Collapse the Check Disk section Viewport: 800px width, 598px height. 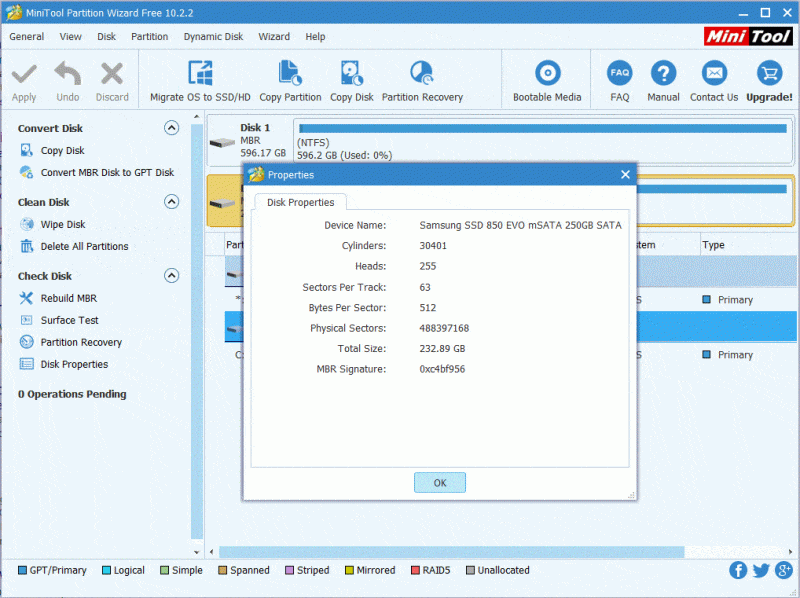click(x=171, y=276)
